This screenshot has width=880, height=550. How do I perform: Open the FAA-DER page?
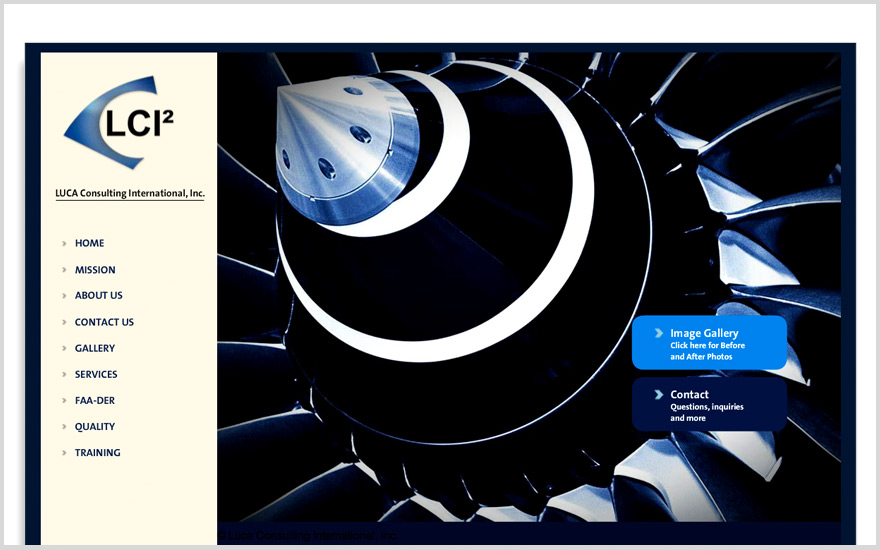coord(94,401)
